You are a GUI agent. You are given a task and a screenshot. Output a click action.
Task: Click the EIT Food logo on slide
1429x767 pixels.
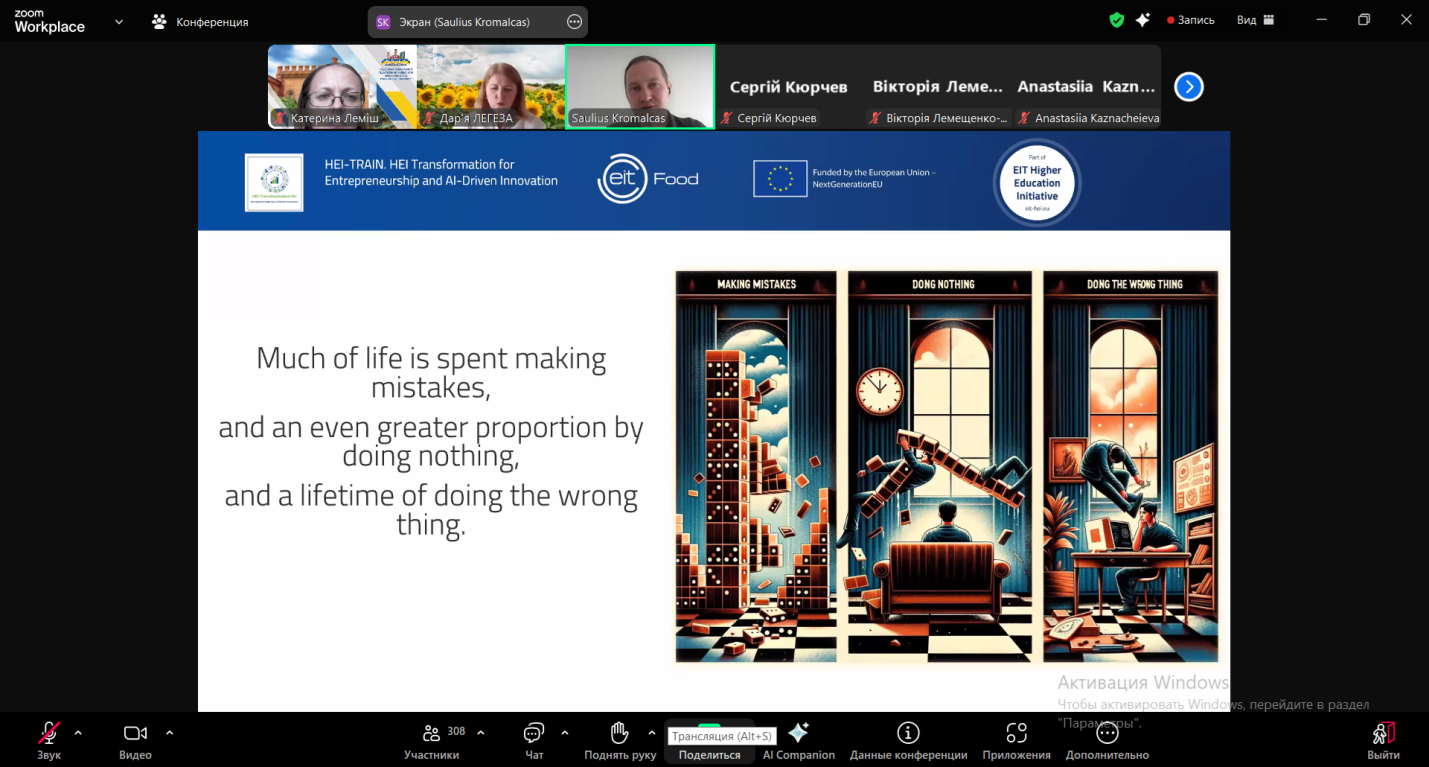(x=648, y=179)
